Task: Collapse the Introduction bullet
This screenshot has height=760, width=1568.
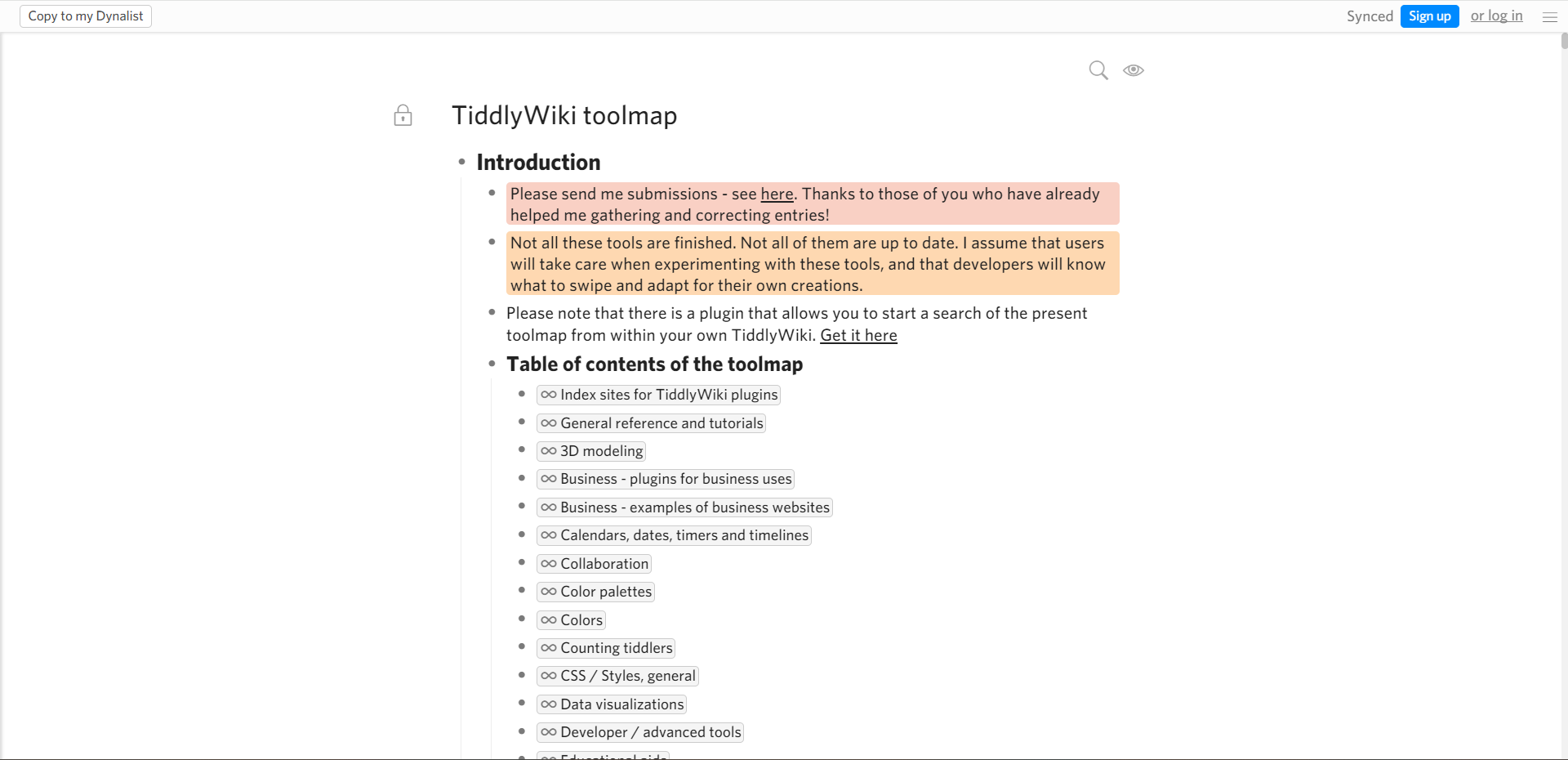Action: tap(462, 162)
